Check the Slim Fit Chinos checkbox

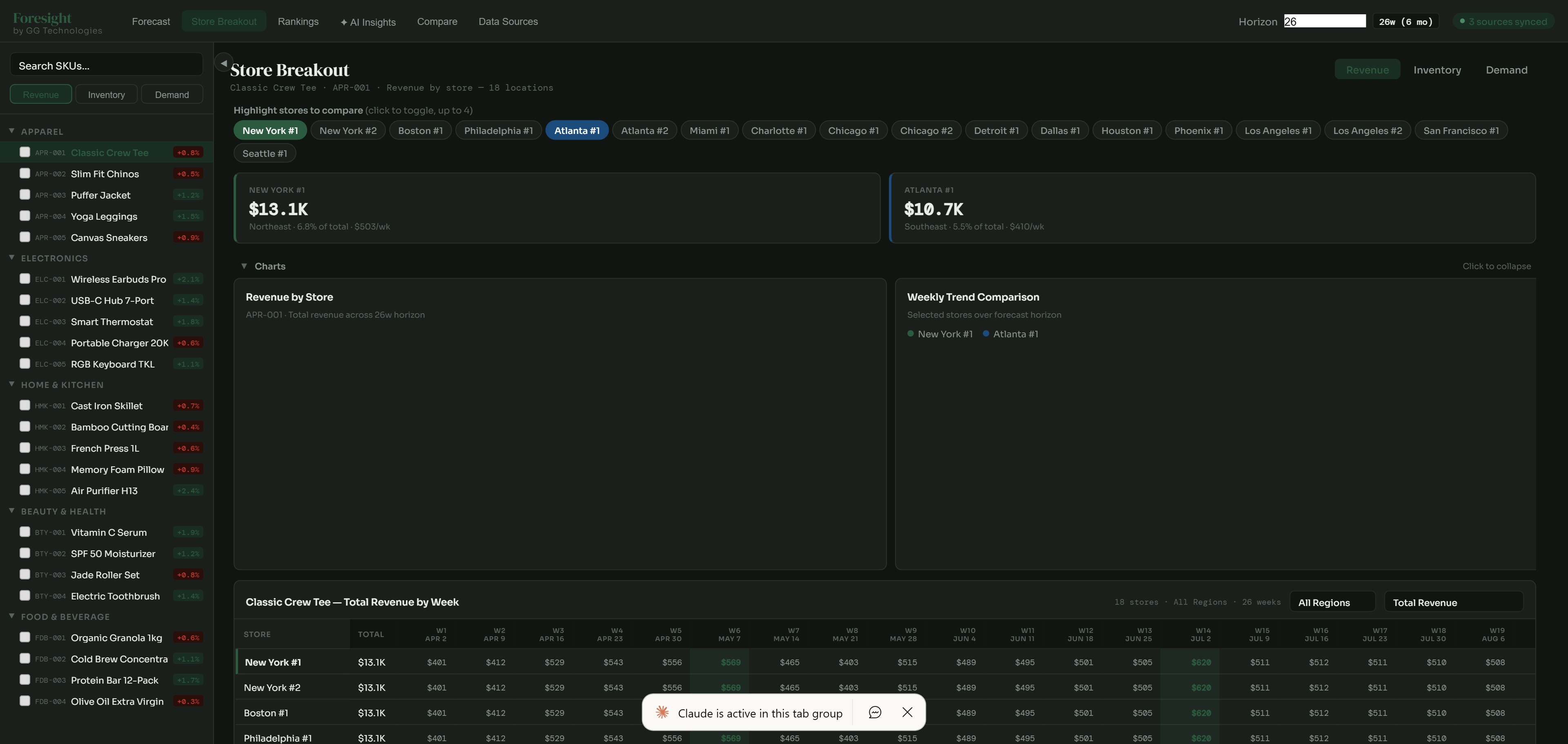(x=25, y=174)
